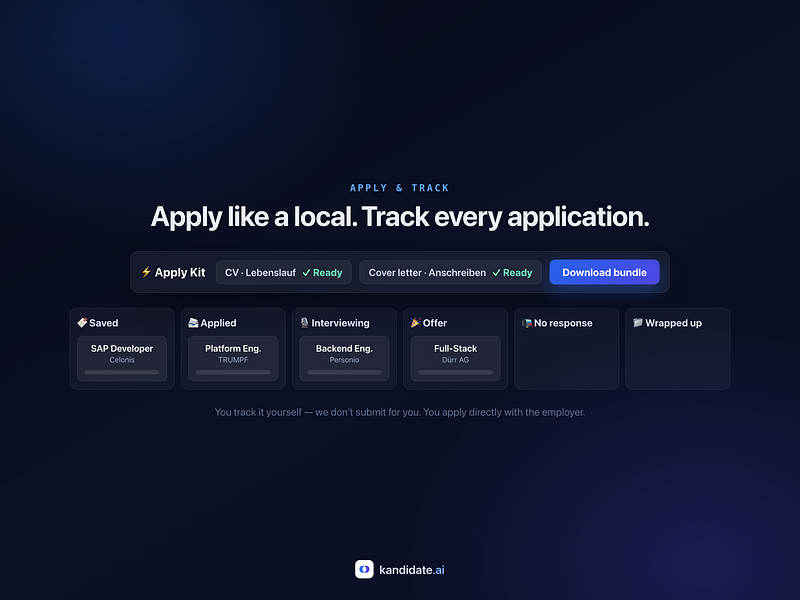This screenshot has height=600, width=800.
Task: Click the Applied column inbox icon
Action: coord(193,322)
